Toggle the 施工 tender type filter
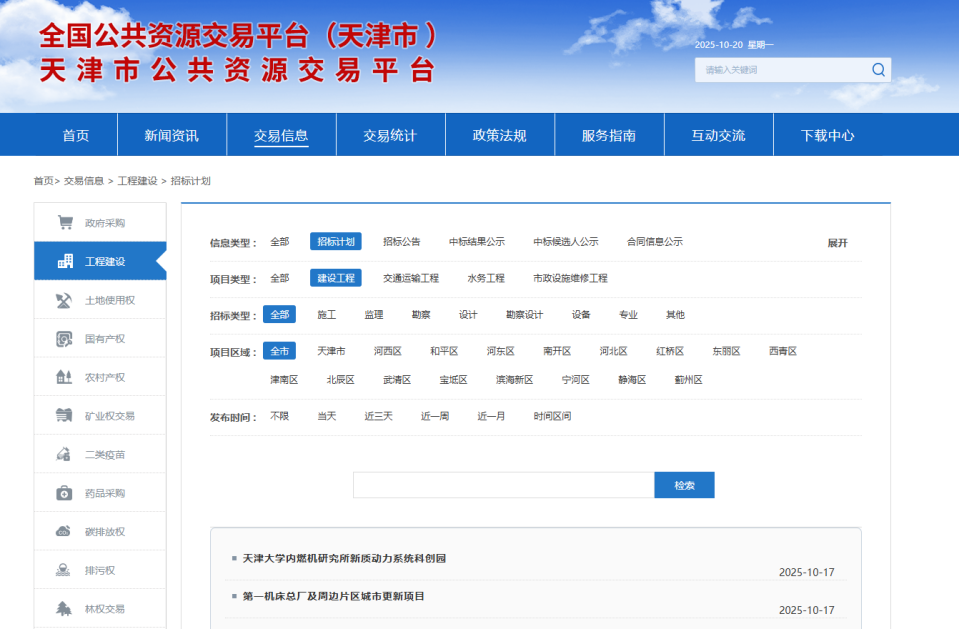Viewport: 959px width, 629px height. click(329, 314)
